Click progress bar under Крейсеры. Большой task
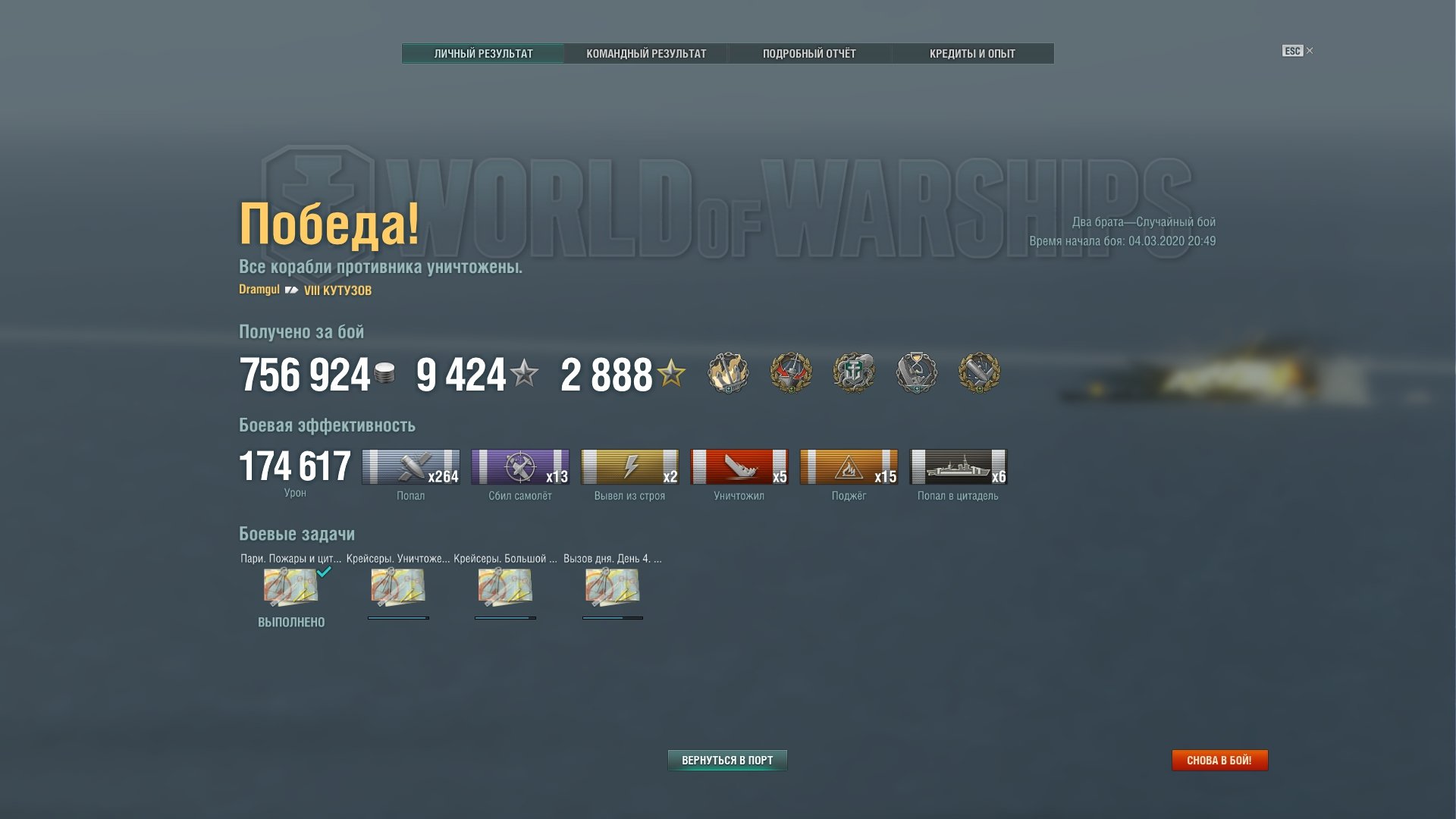The height and width of the screenshot is (819, 1456). [x=505, y=618]
